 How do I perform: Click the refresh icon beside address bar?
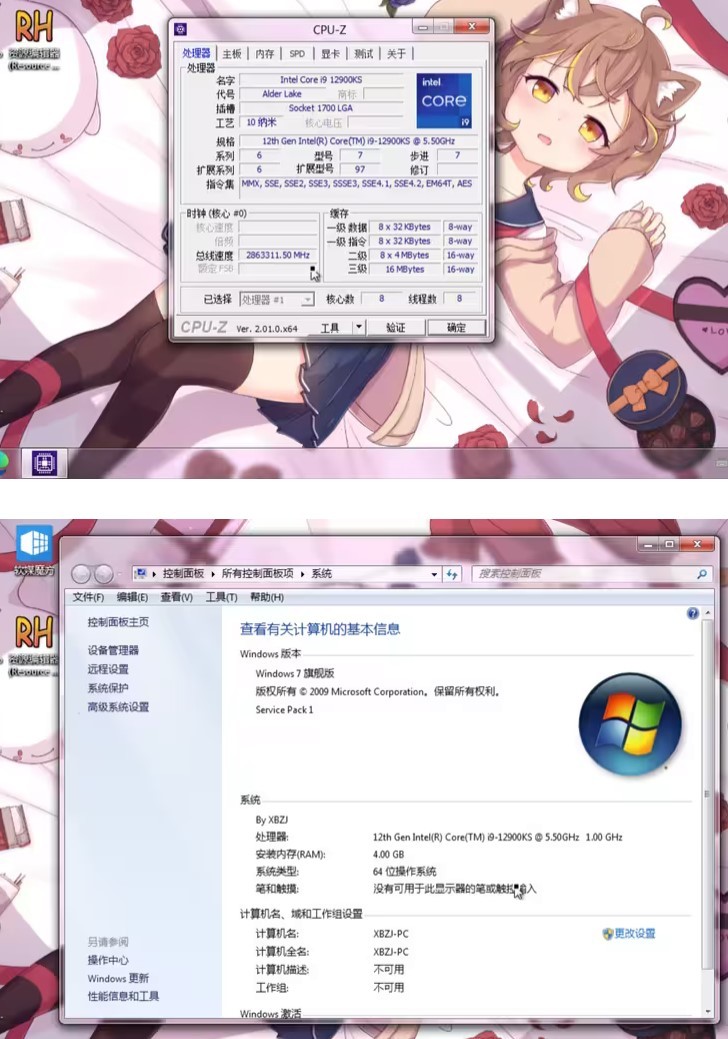[452, 574]
